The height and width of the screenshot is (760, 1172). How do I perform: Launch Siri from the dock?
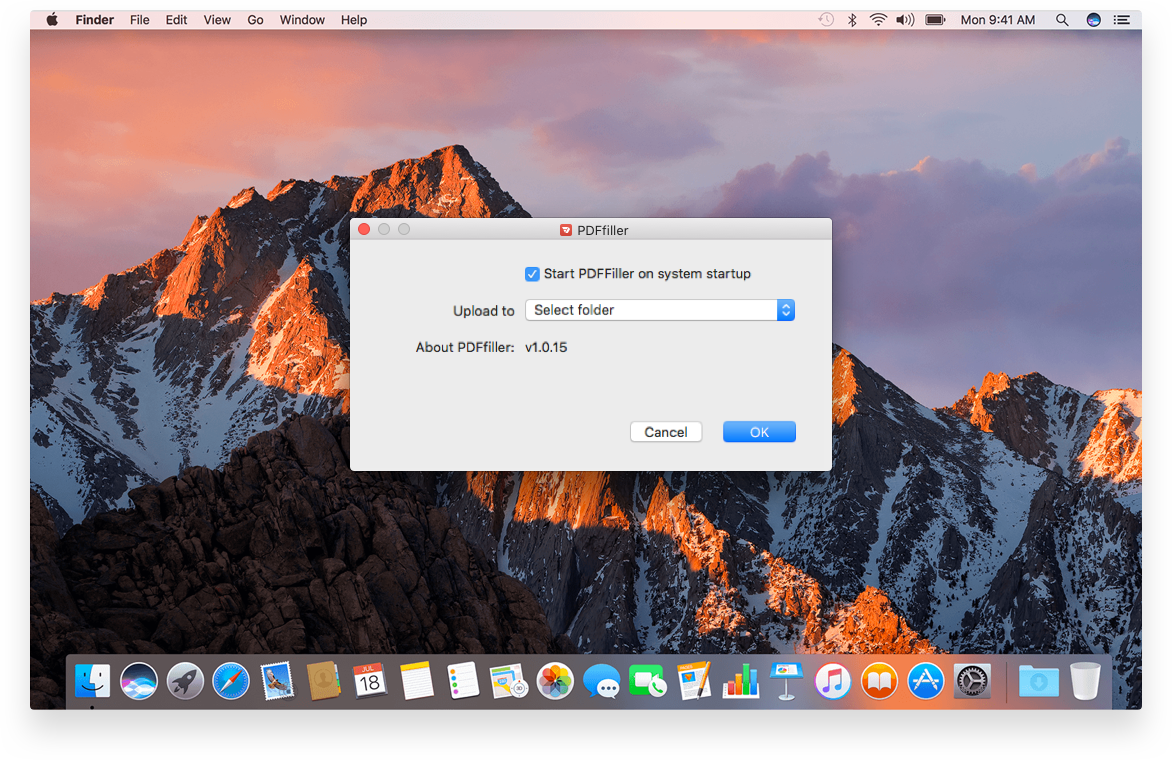(x=139, y=681)
